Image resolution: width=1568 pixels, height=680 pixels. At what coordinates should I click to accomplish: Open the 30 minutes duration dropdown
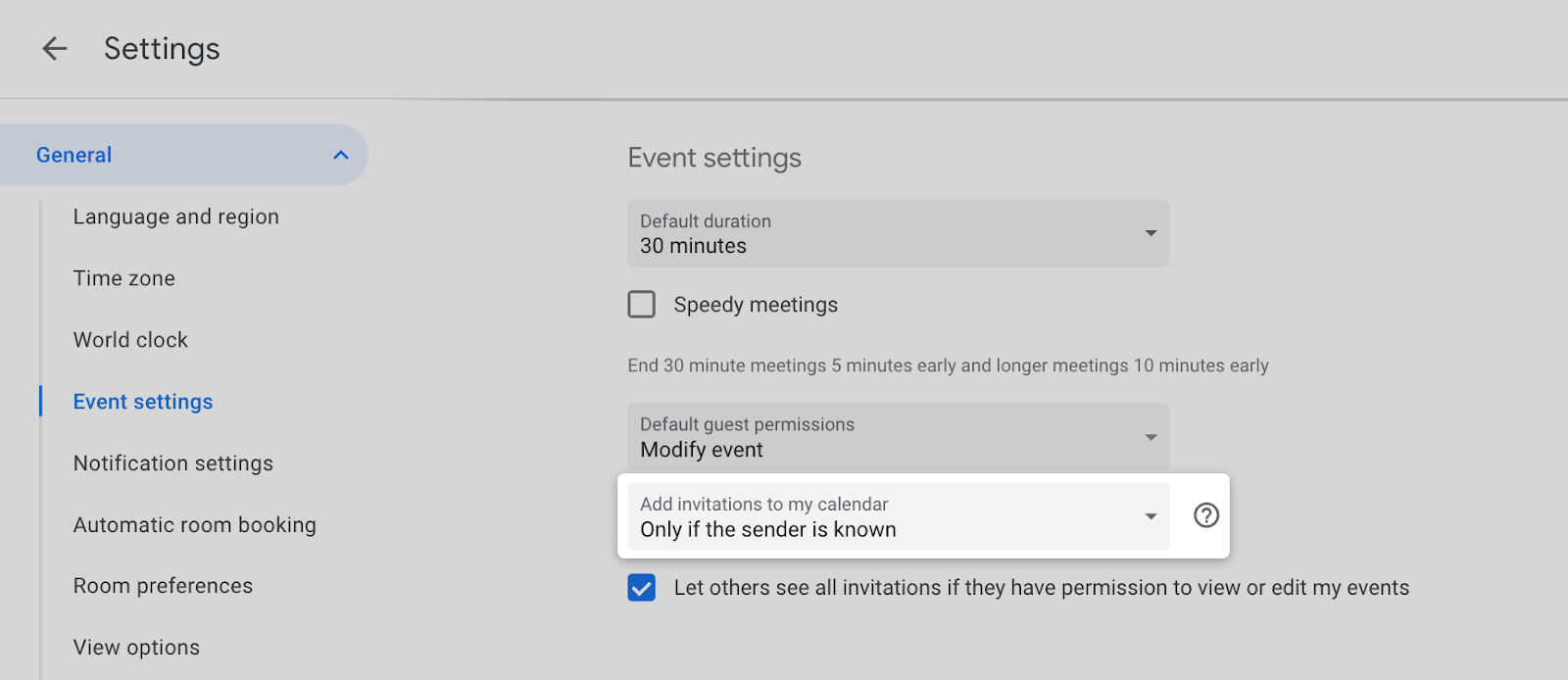click(x=882, y=234)
